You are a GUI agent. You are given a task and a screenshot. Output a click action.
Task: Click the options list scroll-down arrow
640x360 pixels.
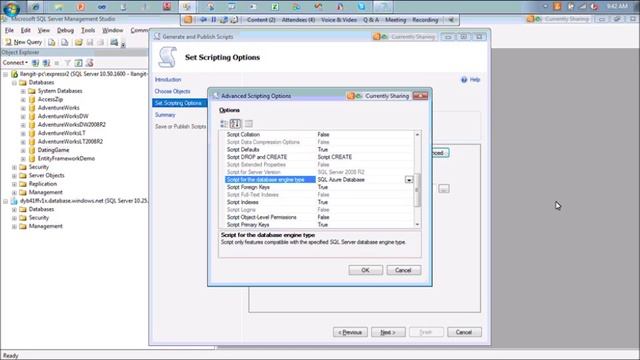[417, 224]
